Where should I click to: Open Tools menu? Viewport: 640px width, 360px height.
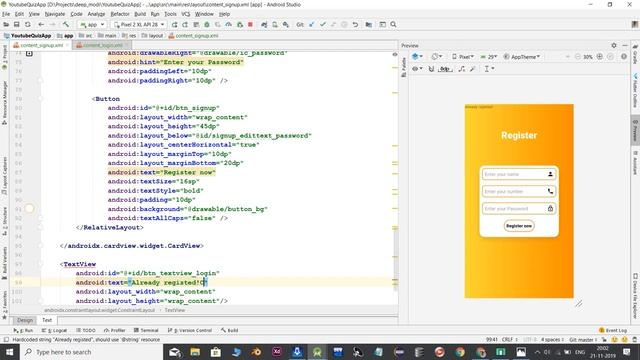pyautogui.click(x=170, y=14)
